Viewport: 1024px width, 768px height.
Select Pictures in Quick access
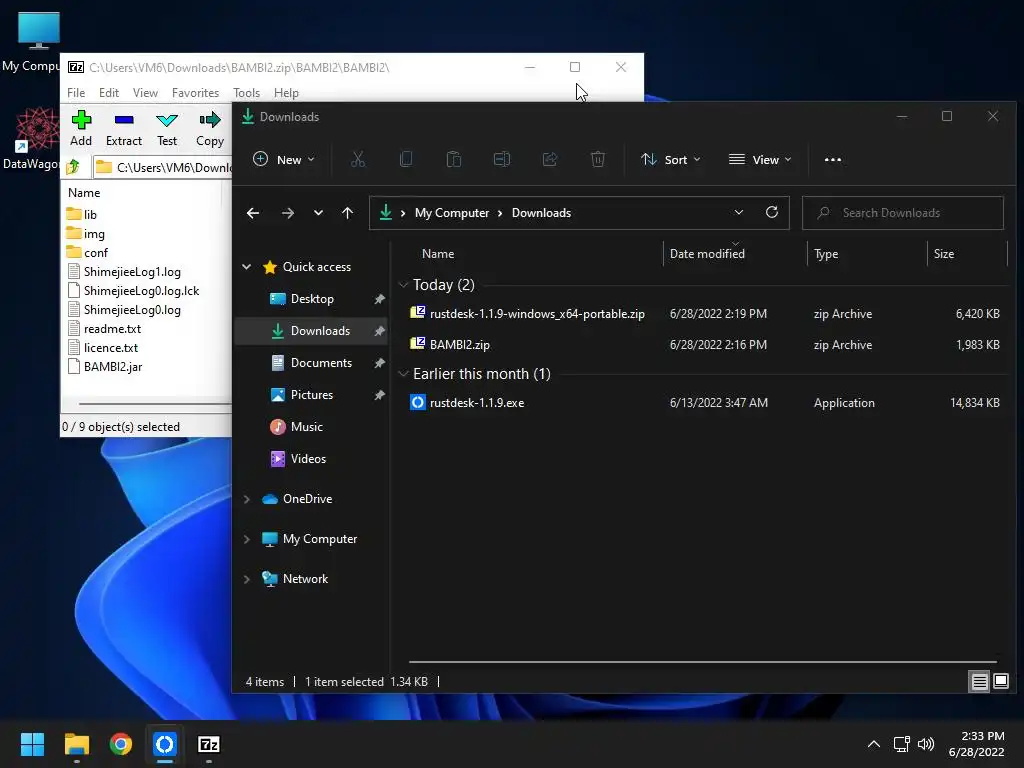tap(312, 395)
